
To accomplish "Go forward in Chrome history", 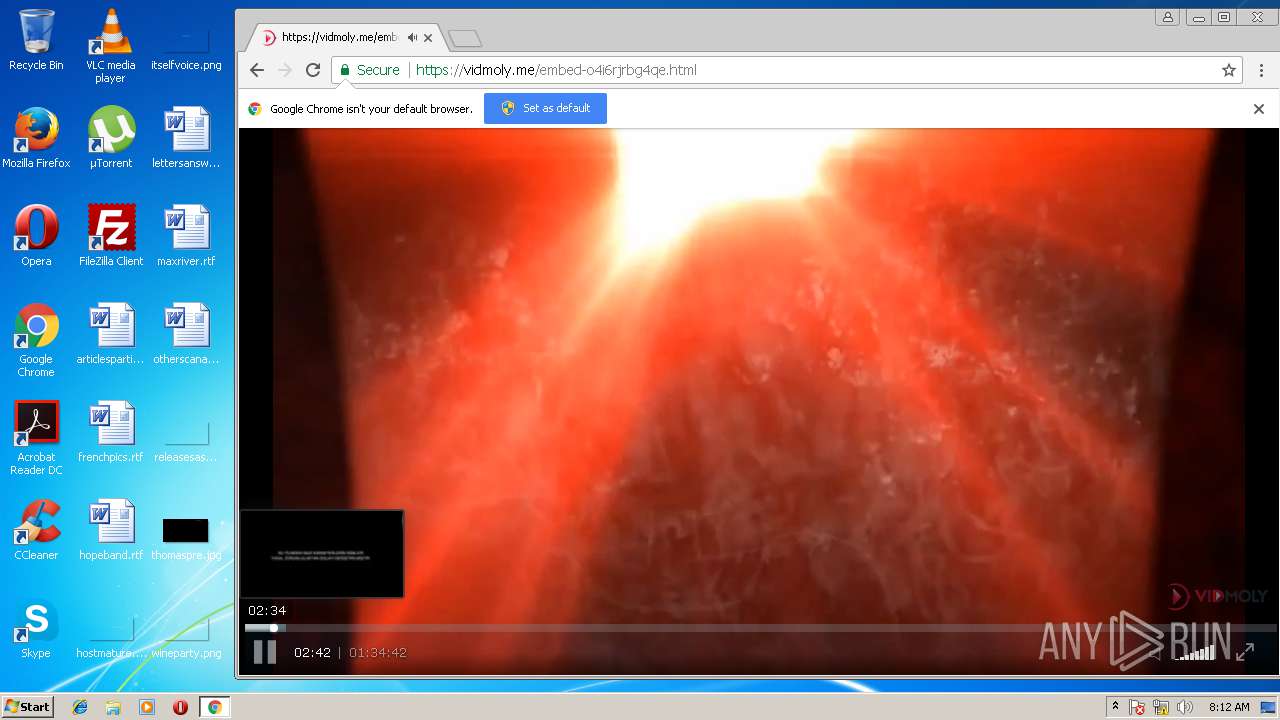I will click(285, 70).
